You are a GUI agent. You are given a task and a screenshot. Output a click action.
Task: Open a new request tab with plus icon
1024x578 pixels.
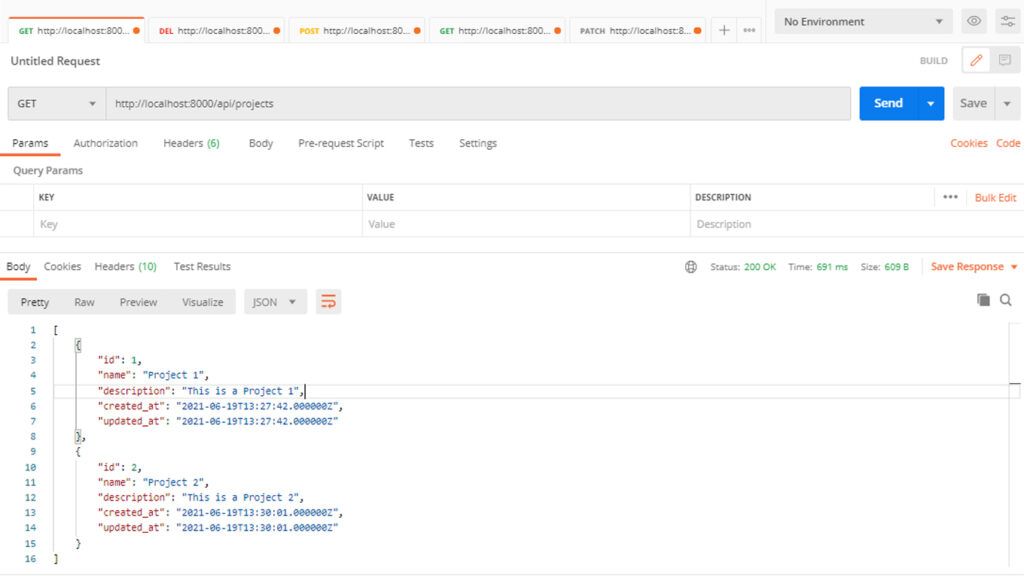[x=724, y=30]
